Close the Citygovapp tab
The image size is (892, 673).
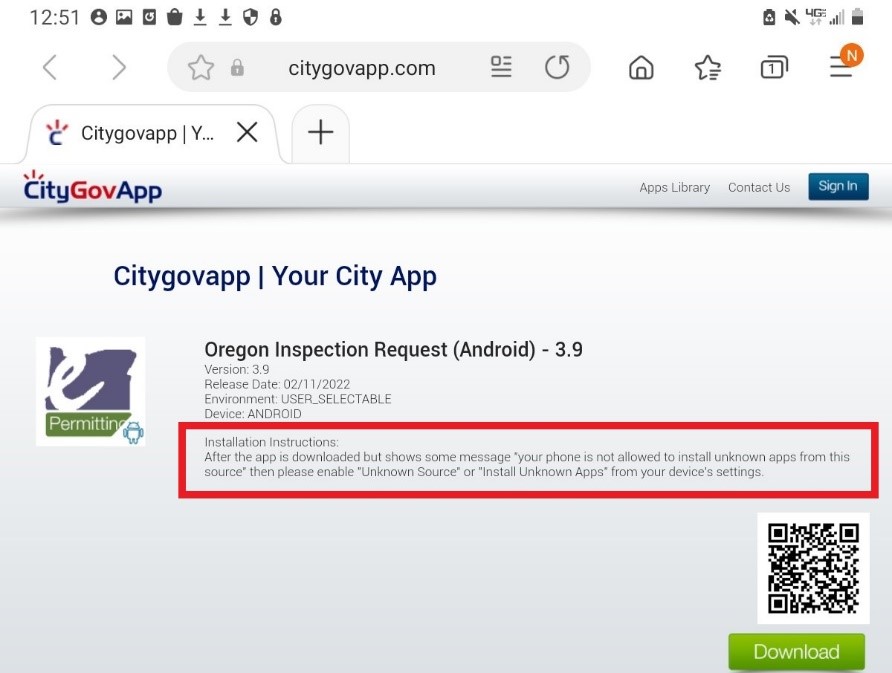click(x=247, y=133)
